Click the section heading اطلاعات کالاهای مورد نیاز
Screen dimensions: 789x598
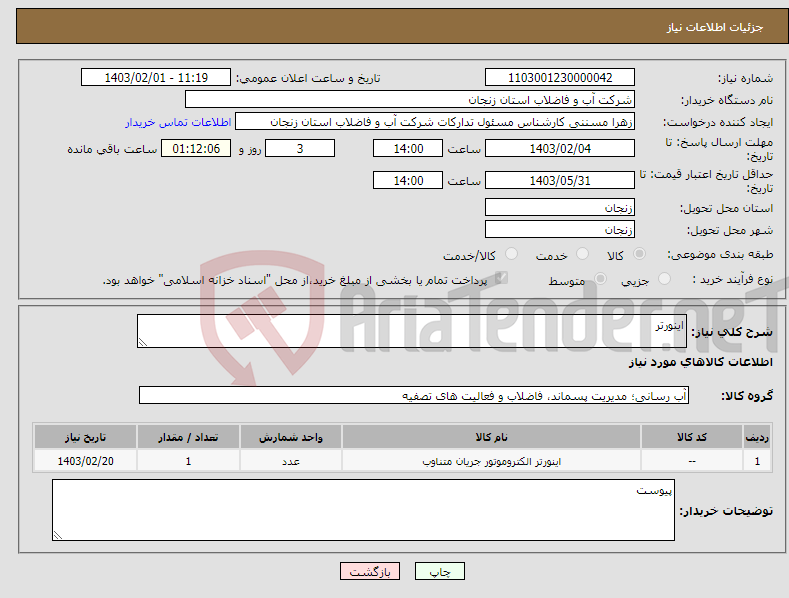click(700, 362)
